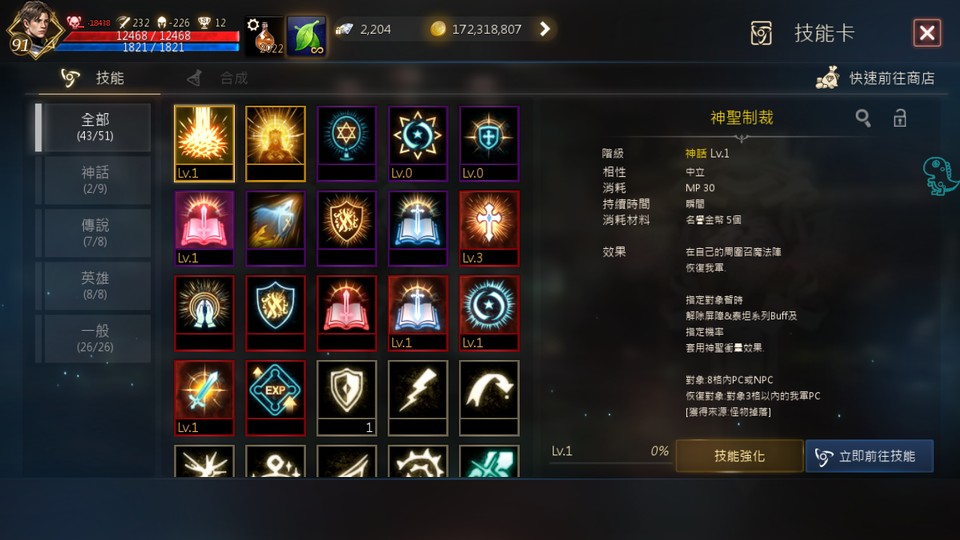Select the curved arrow skill card
The width and height of the screenshot is (960, 540).
[489, 397]
